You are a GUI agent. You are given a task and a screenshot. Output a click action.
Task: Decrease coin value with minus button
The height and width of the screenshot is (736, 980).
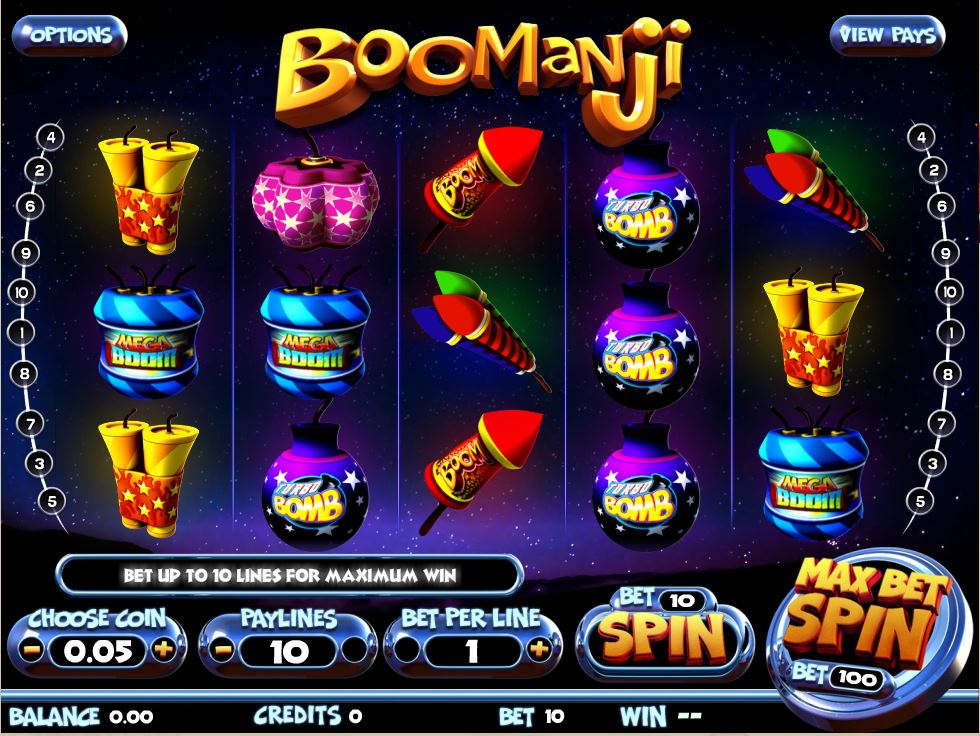tap(31, 651)
